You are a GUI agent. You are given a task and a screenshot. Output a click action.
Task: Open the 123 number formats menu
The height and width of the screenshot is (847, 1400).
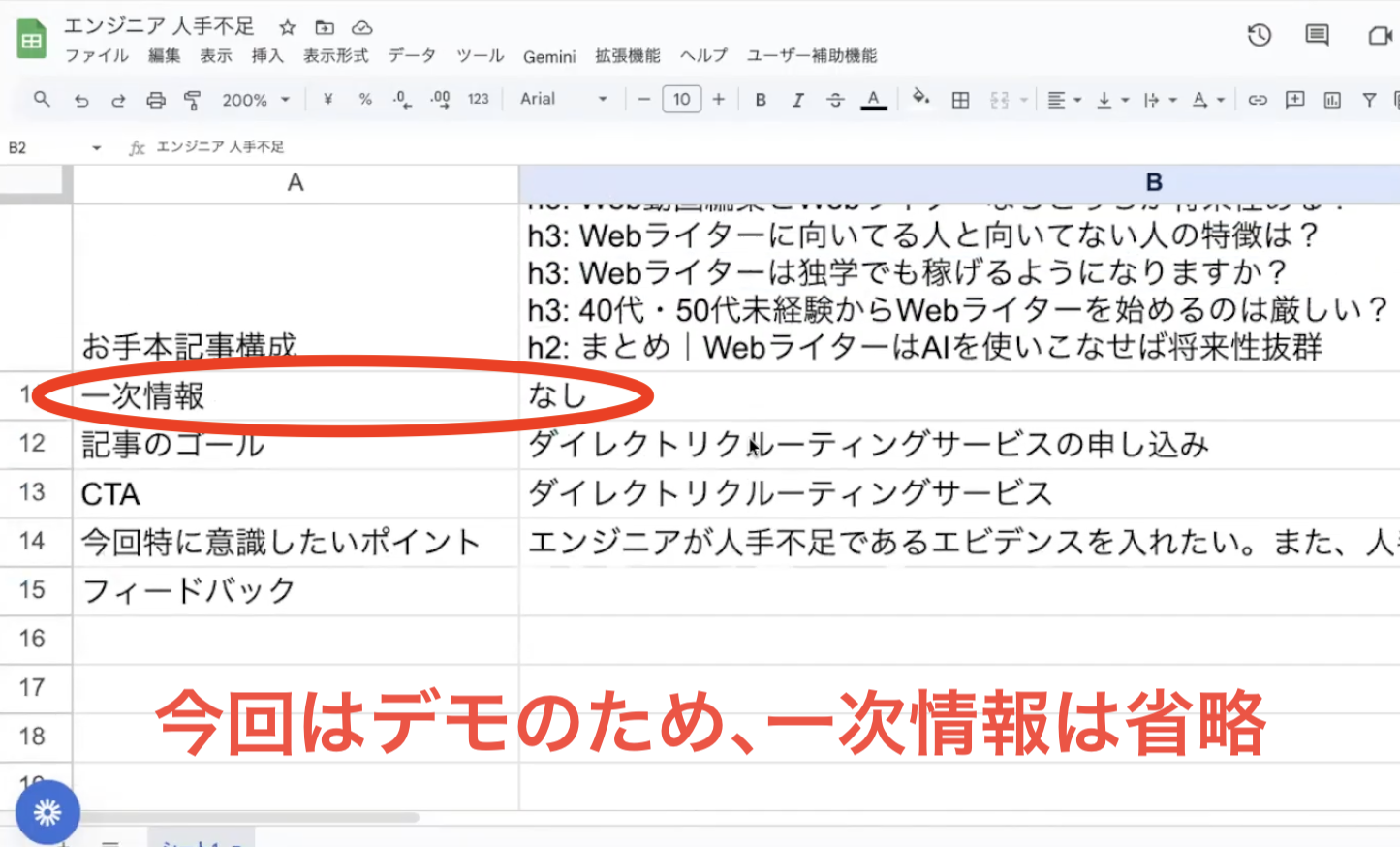click(479, 99)
